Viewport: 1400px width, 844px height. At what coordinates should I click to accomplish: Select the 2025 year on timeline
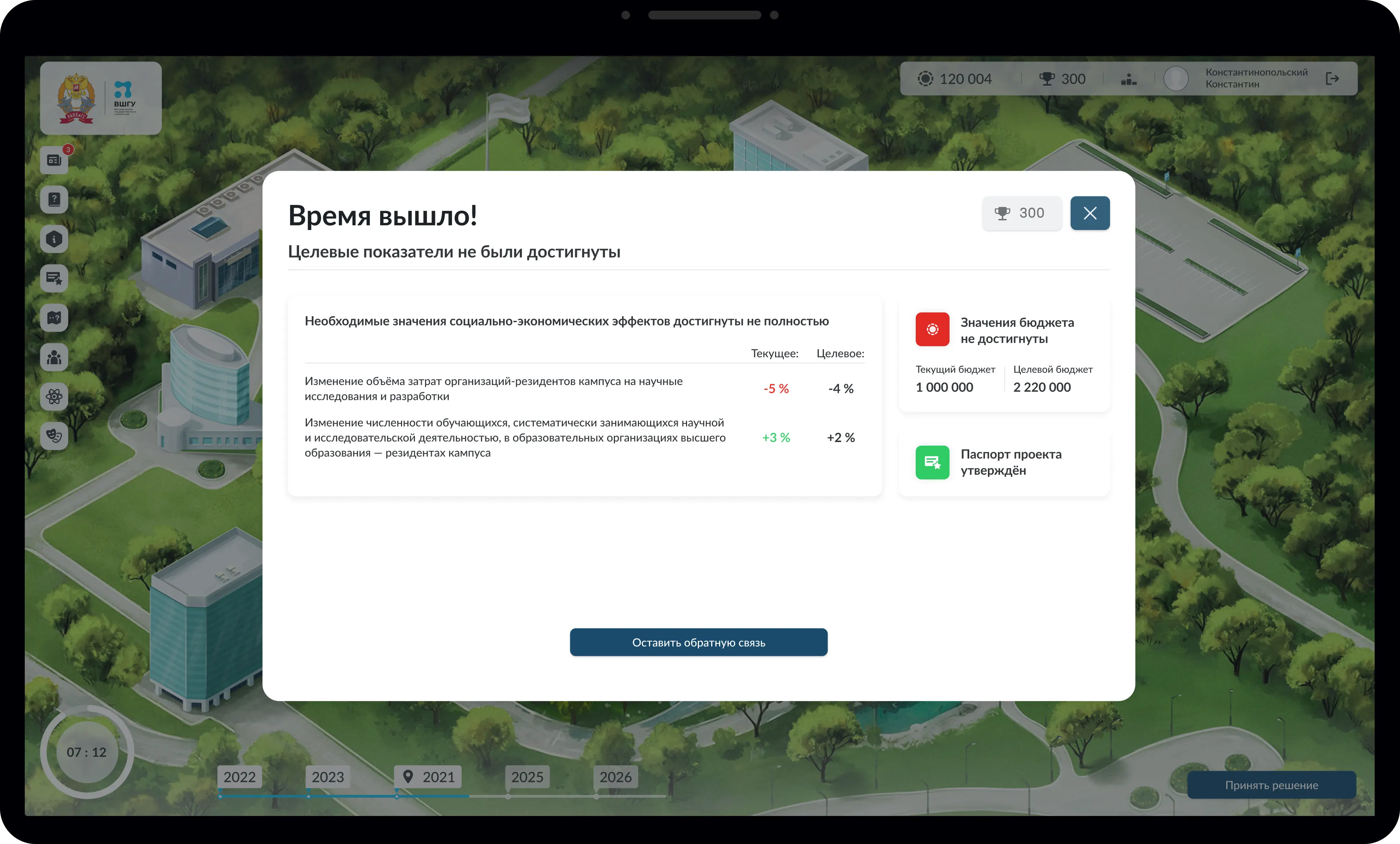527,777
